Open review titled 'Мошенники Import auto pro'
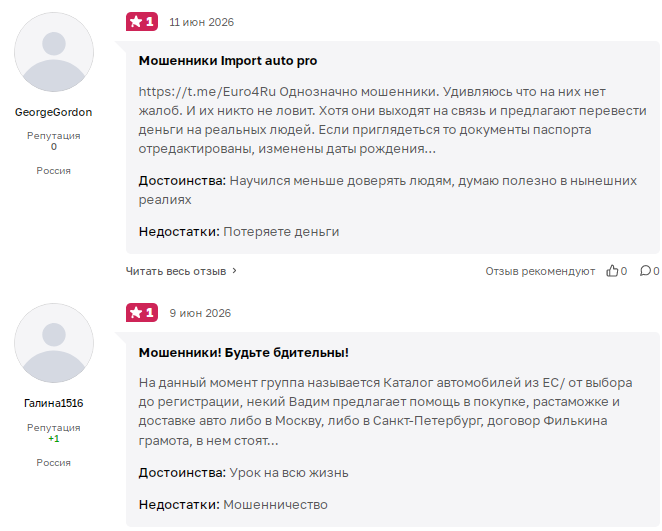The height and width of the screenshot is (531, 662). point(228,61)
